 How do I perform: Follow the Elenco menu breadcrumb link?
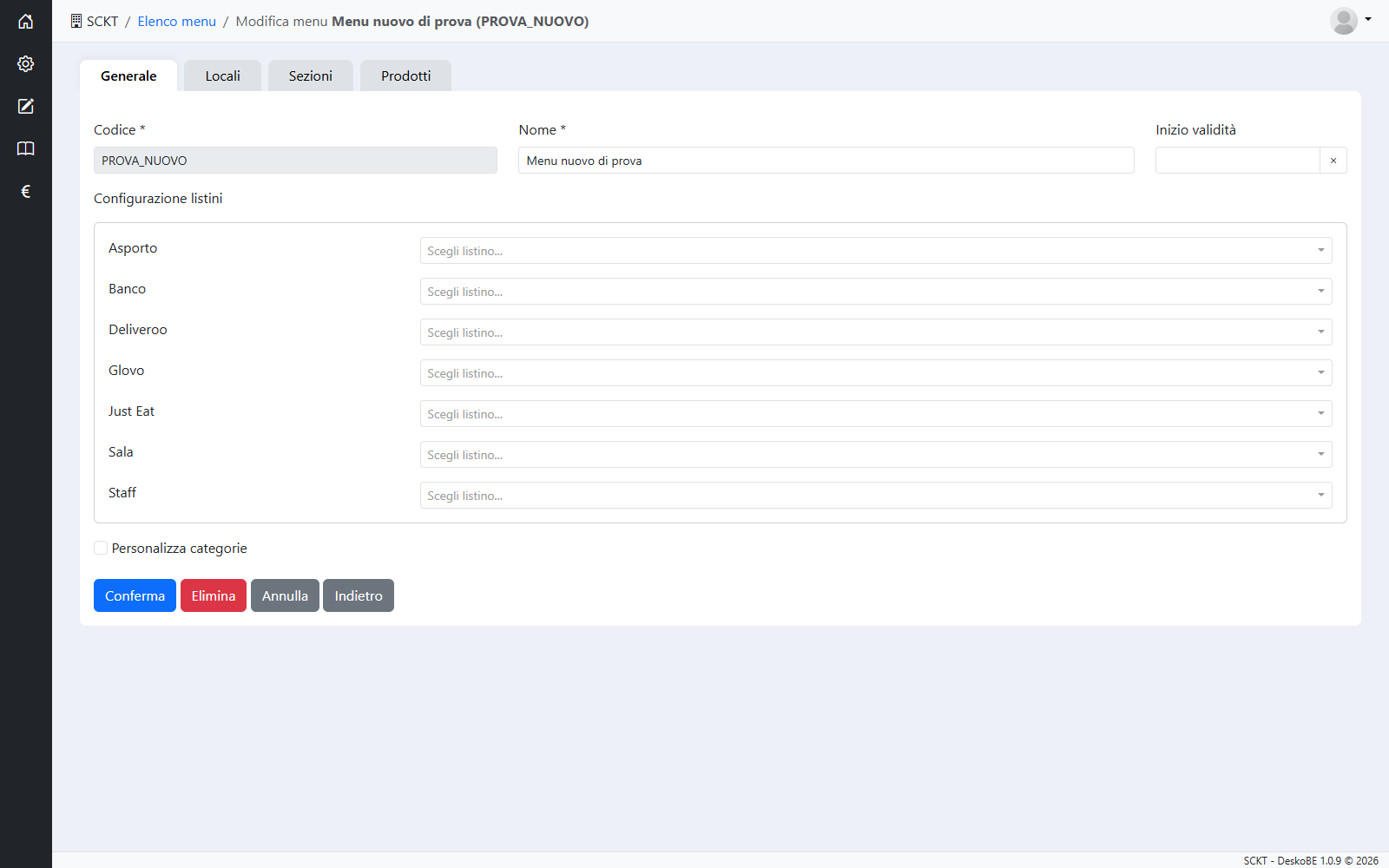pos(176,21)
